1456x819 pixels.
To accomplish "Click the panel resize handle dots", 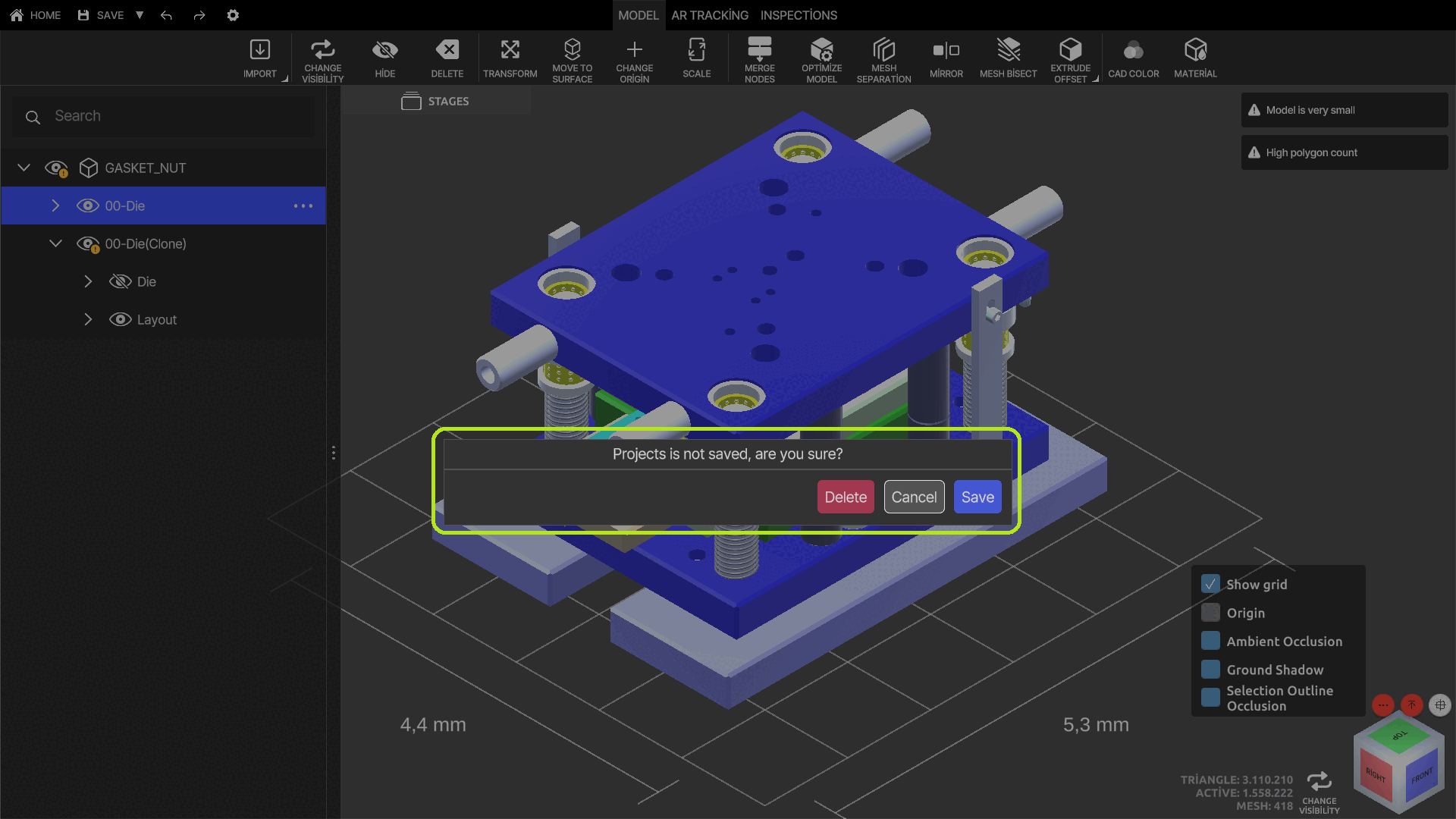I will coord(334,453).
